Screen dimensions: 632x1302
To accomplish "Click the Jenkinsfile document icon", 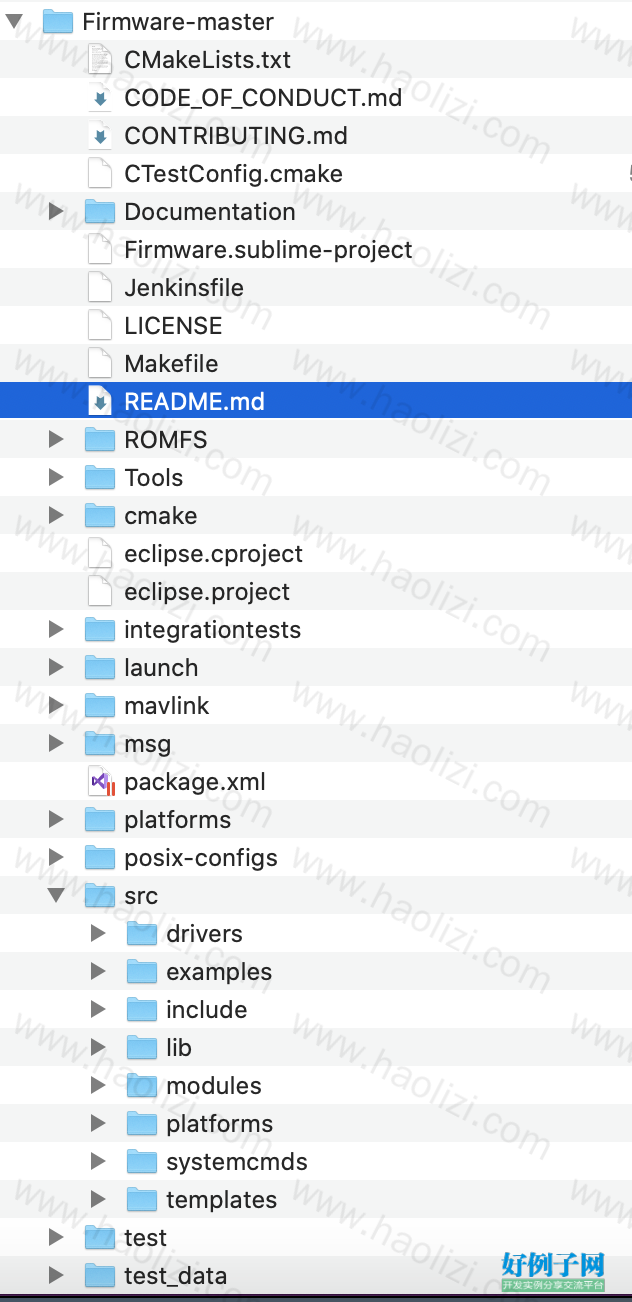I will pos(100,288).
